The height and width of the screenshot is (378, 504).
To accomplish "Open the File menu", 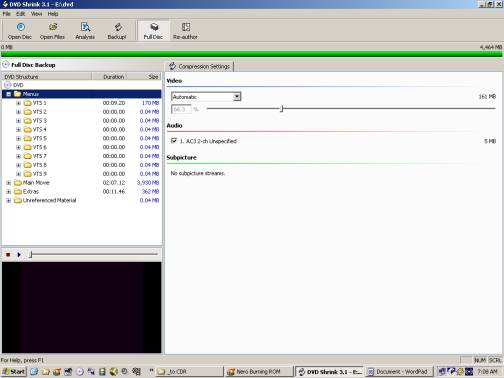I will pyautogui.click(x=6, y=14).
